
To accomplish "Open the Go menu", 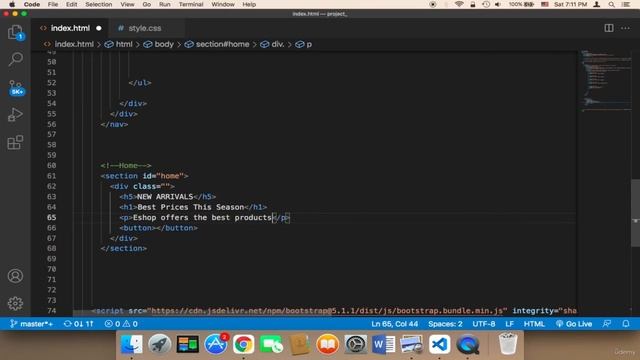I will coord(147,4).
